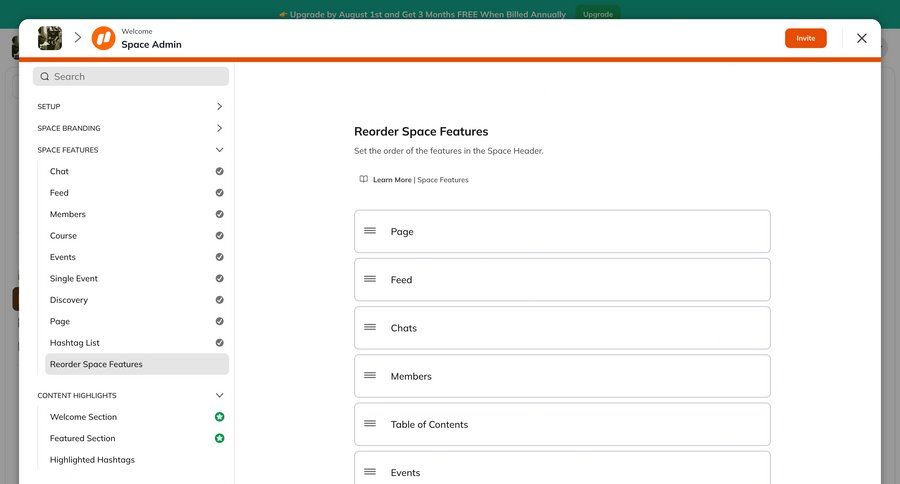Image resolution: width=900 pixels, height=484 pixels.
Task: Click the Members enabled checkmark in sidebar
Action: [219, 214]
